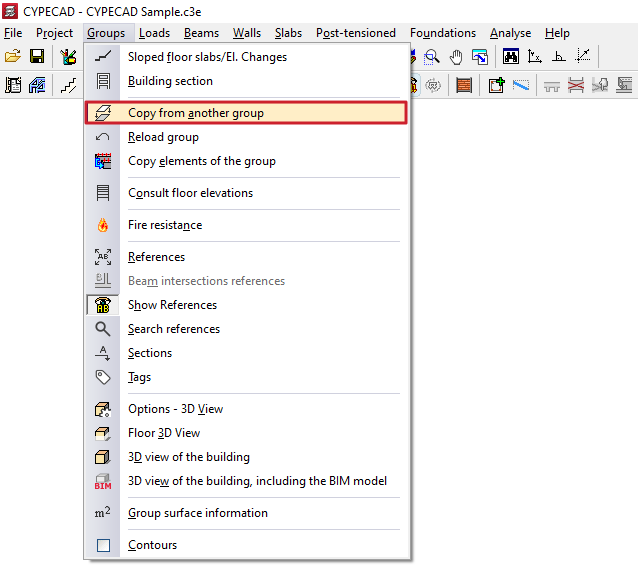Choose Sloped floor slabs/El. Changes
This screenshot has width=638, height=582.
click(247, 57)
